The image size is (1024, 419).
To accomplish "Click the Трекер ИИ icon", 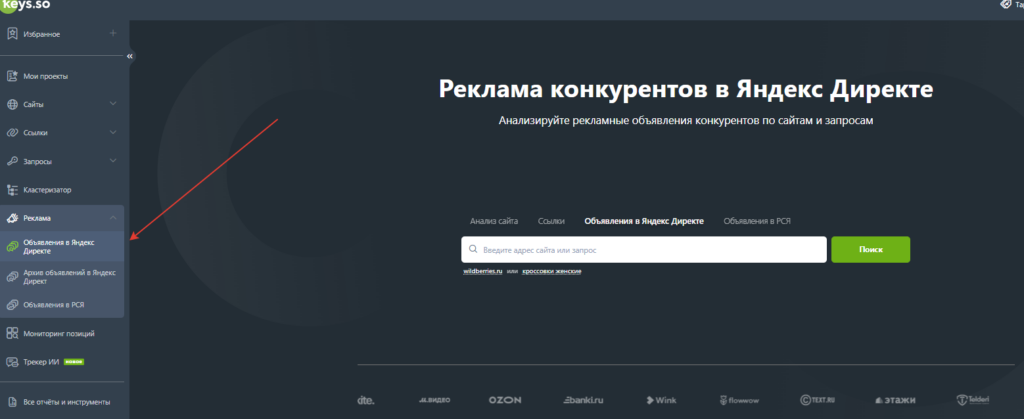I will coord(12,362).
